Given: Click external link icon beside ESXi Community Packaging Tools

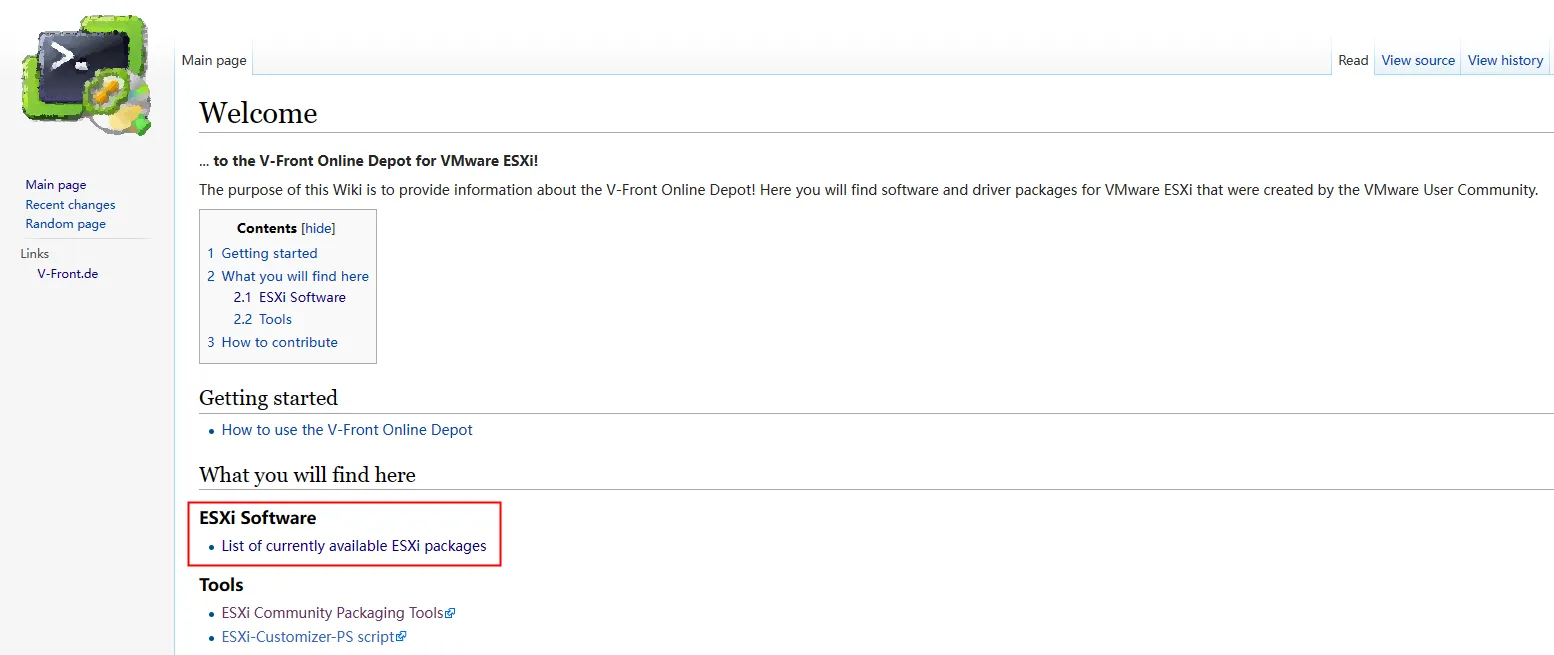Looking at the screenshot, I should pos(450,613).
